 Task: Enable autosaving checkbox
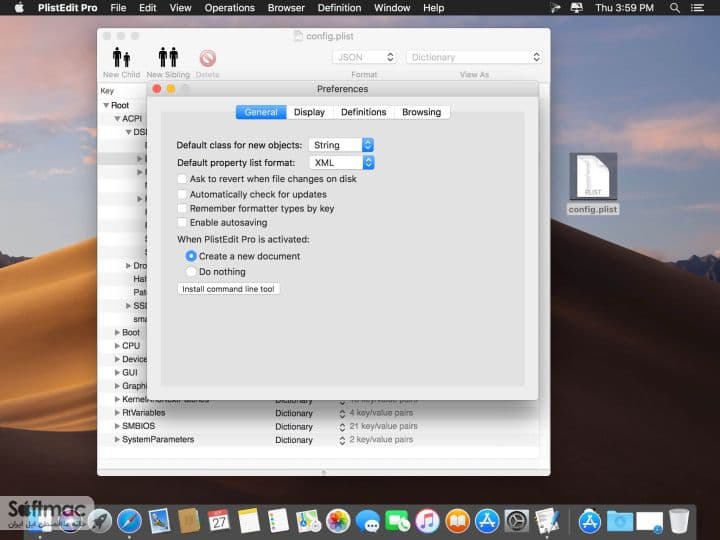182,222
